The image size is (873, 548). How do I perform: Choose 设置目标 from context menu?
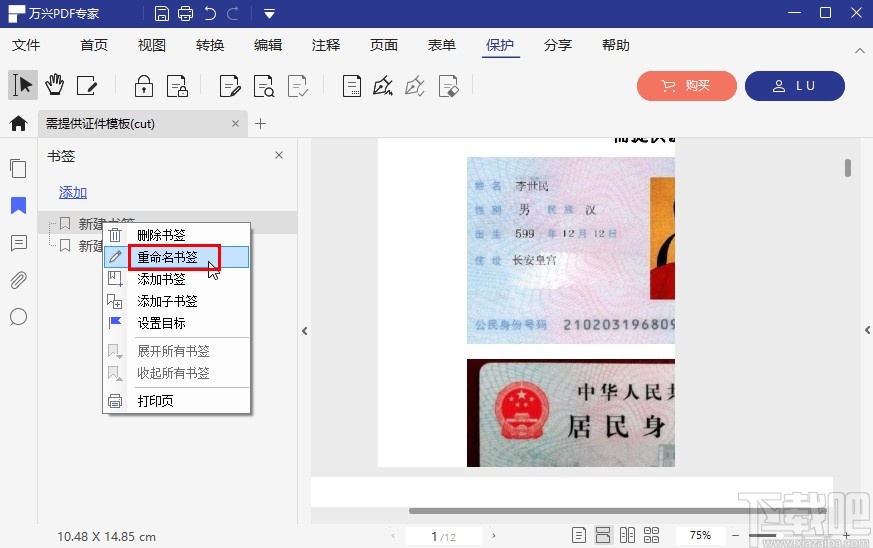click(x=176, y=323)
